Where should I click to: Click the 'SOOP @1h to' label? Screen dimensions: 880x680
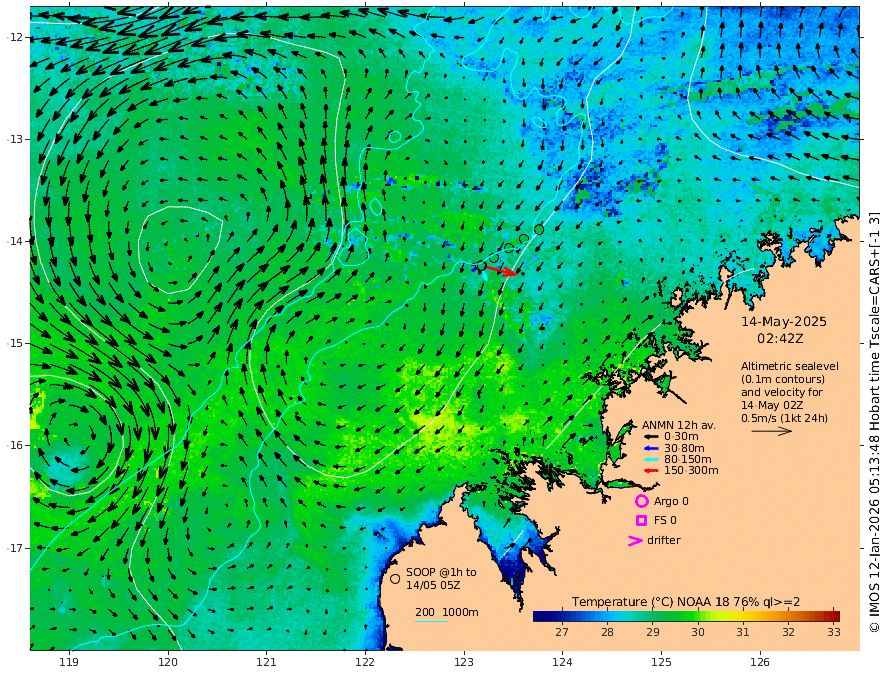click(441, 572)
